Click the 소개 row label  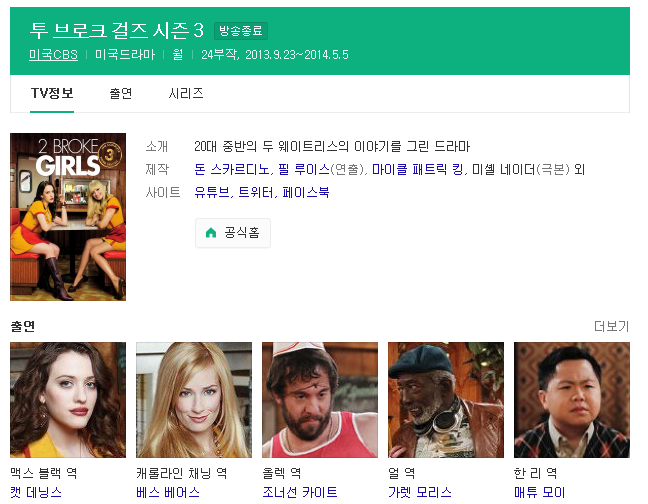click(157, 146)
